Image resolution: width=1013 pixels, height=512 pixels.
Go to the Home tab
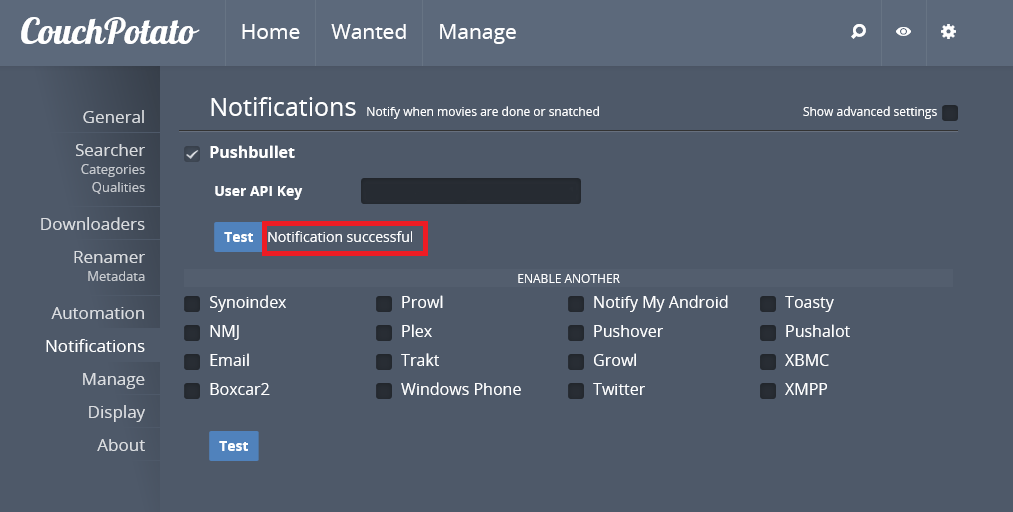[270, 32]
